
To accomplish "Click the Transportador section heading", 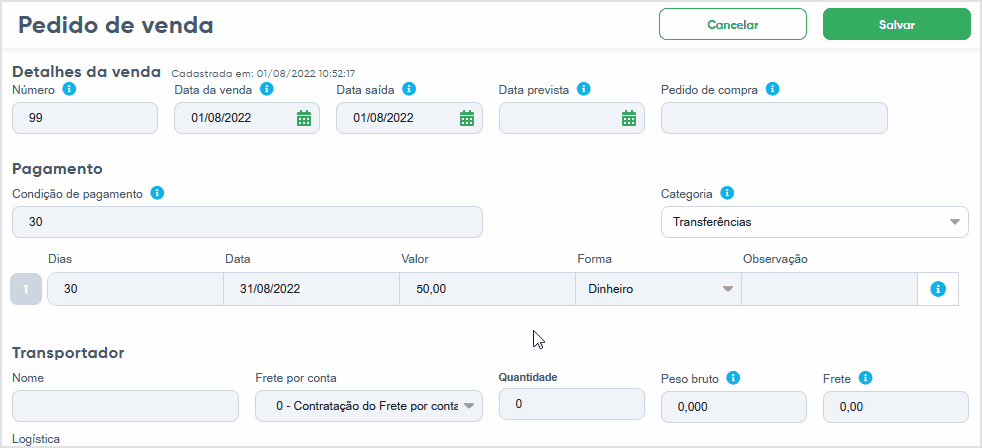I will pos(68,353).
